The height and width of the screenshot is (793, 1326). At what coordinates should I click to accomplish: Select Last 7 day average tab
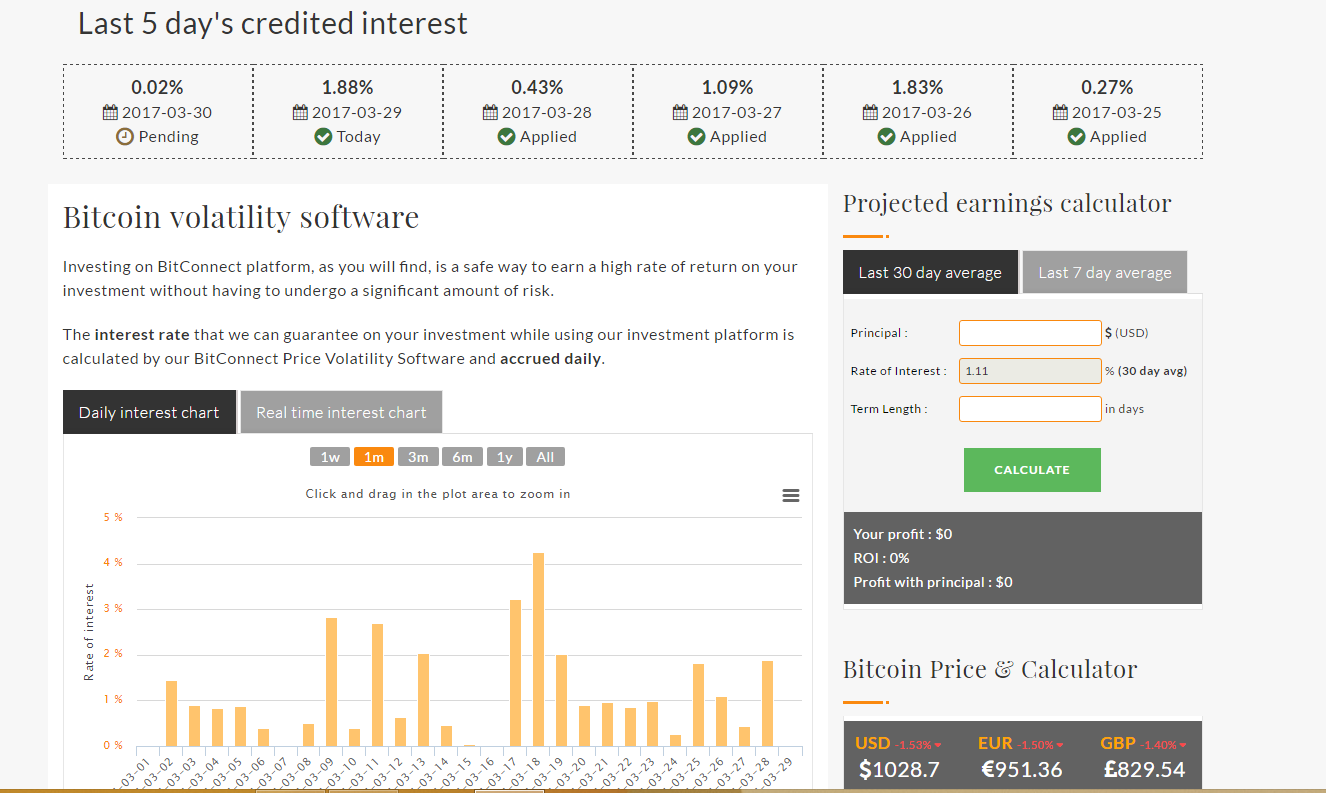1105,272
